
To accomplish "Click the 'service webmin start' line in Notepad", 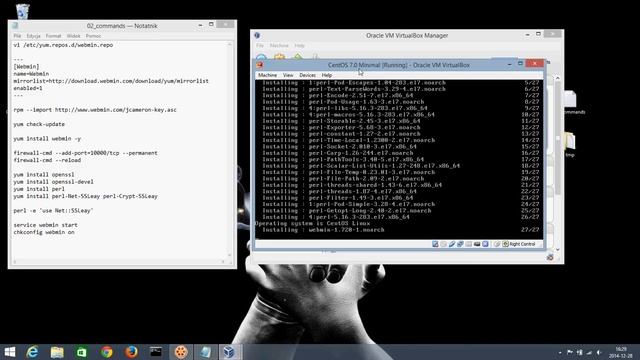I will pos(45,225).
